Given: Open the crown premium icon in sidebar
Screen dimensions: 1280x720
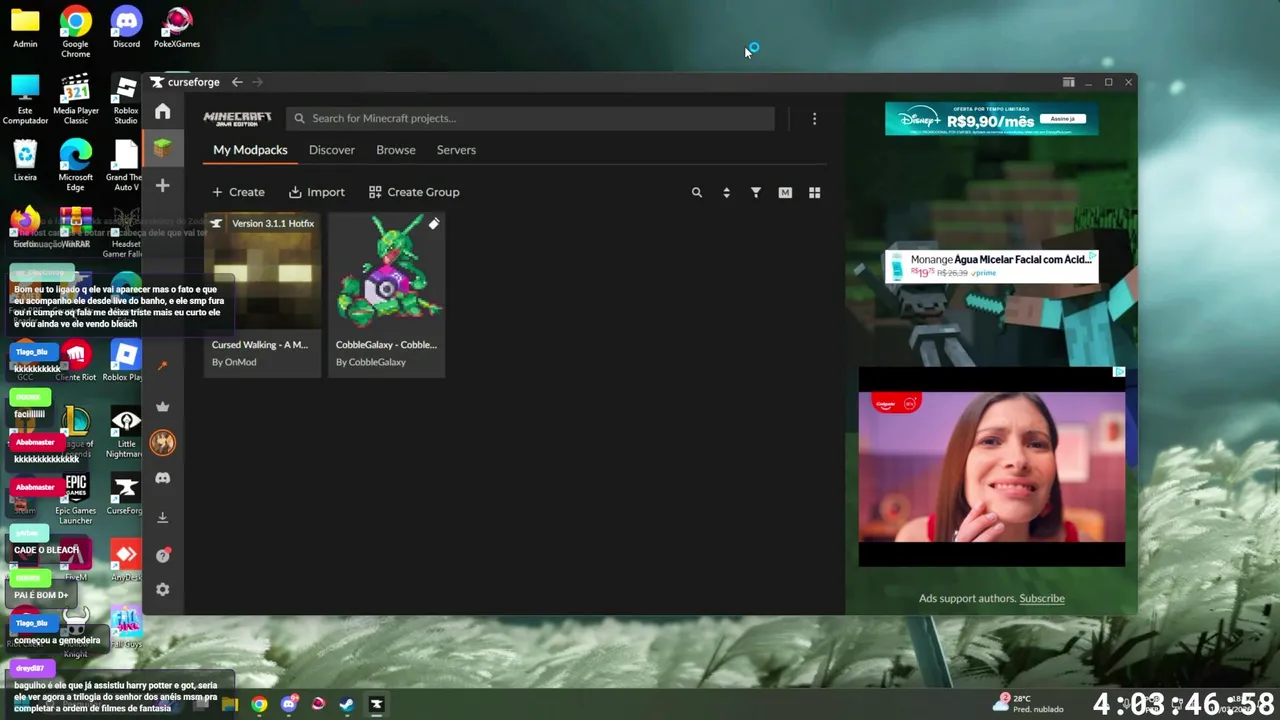Looking at the screenshot, I should [162, 406].
